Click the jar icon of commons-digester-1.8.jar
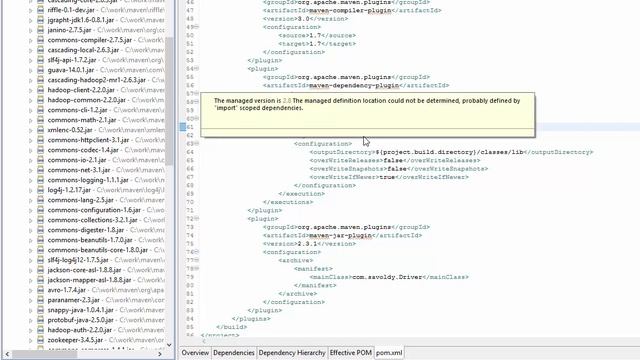This screenshot has height=360, width=640. tap(40, 230)
